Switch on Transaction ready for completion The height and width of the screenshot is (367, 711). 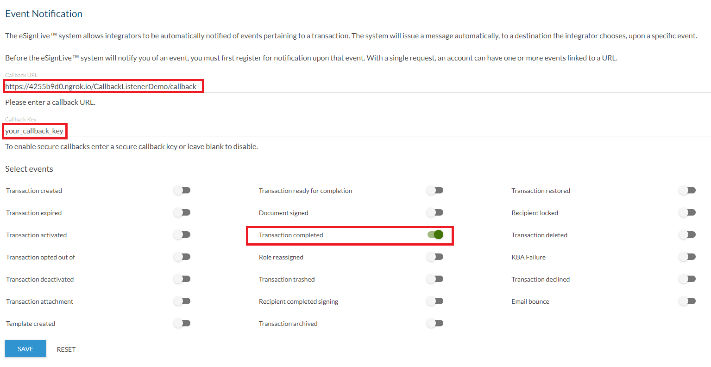click(435, 191)
